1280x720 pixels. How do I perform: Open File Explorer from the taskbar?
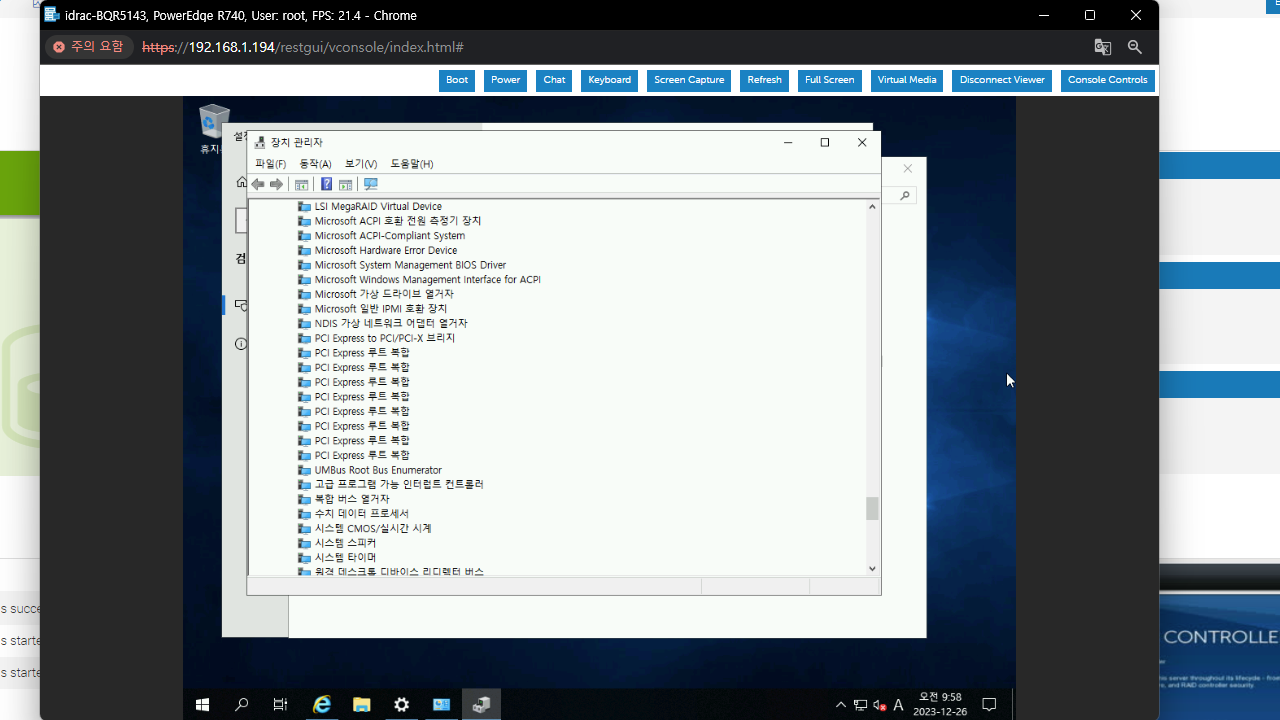[362, 705]
